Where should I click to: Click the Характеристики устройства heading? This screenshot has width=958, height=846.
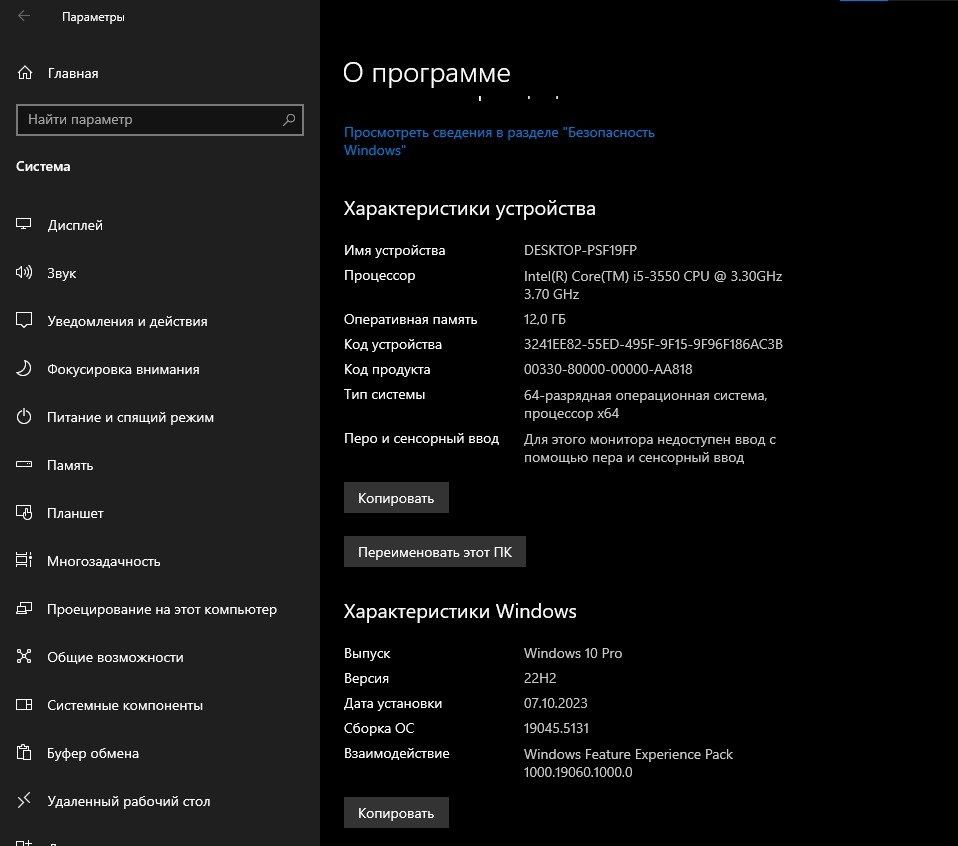(x=469, y=209)
